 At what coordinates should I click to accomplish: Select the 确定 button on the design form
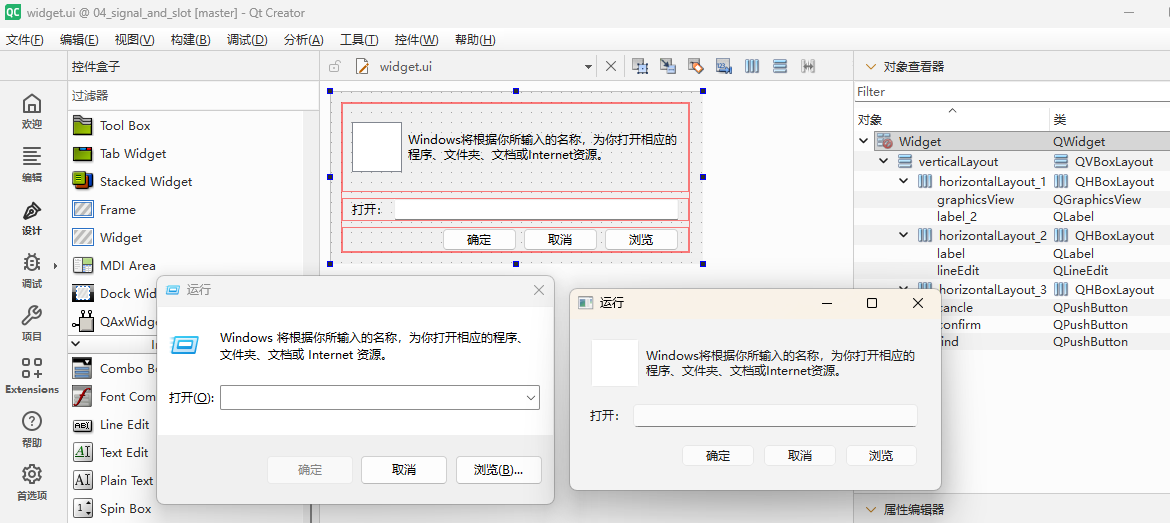(479, 239)
